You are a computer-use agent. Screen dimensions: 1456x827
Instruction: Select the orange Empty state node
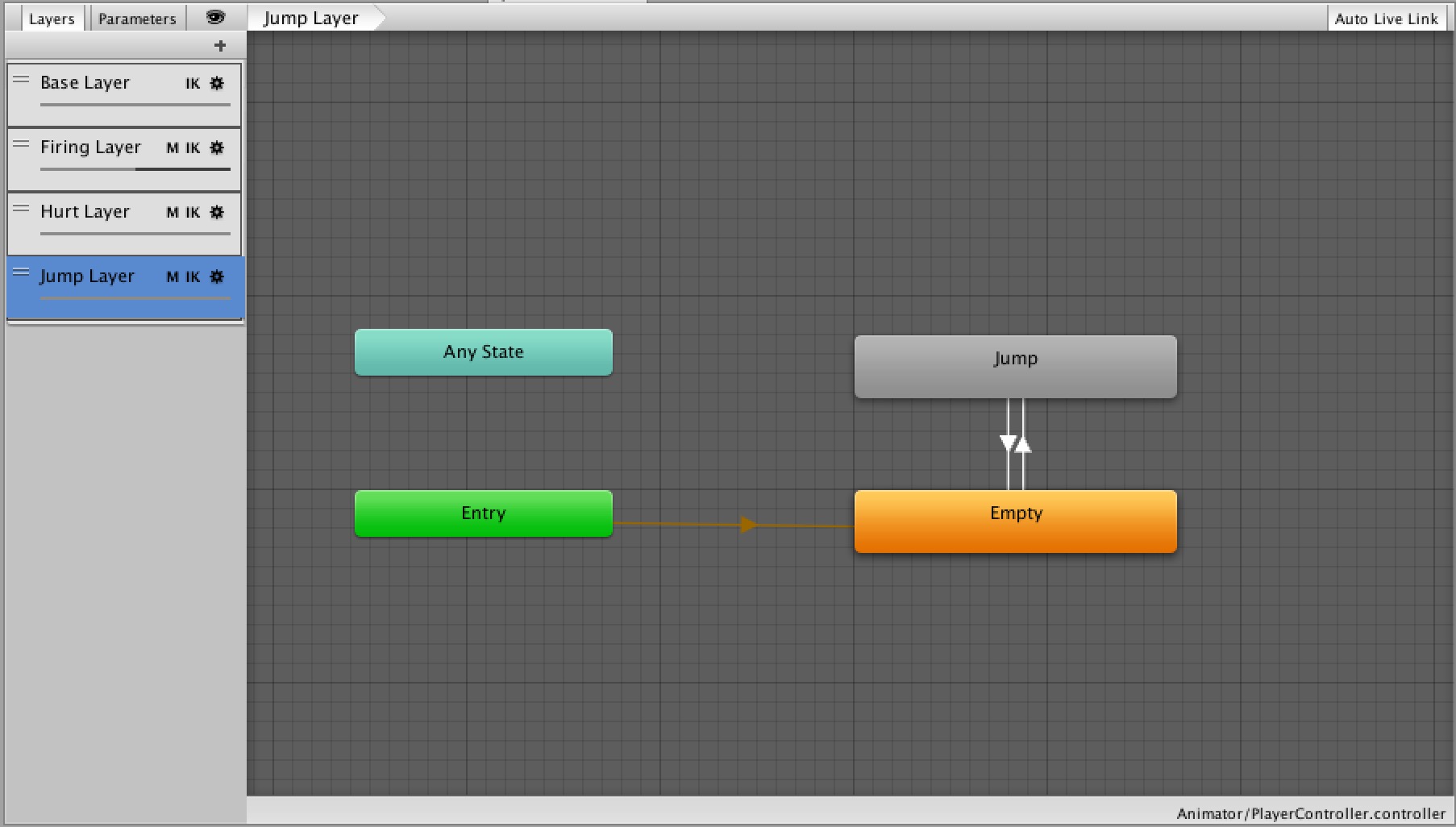click(1015, 521)
